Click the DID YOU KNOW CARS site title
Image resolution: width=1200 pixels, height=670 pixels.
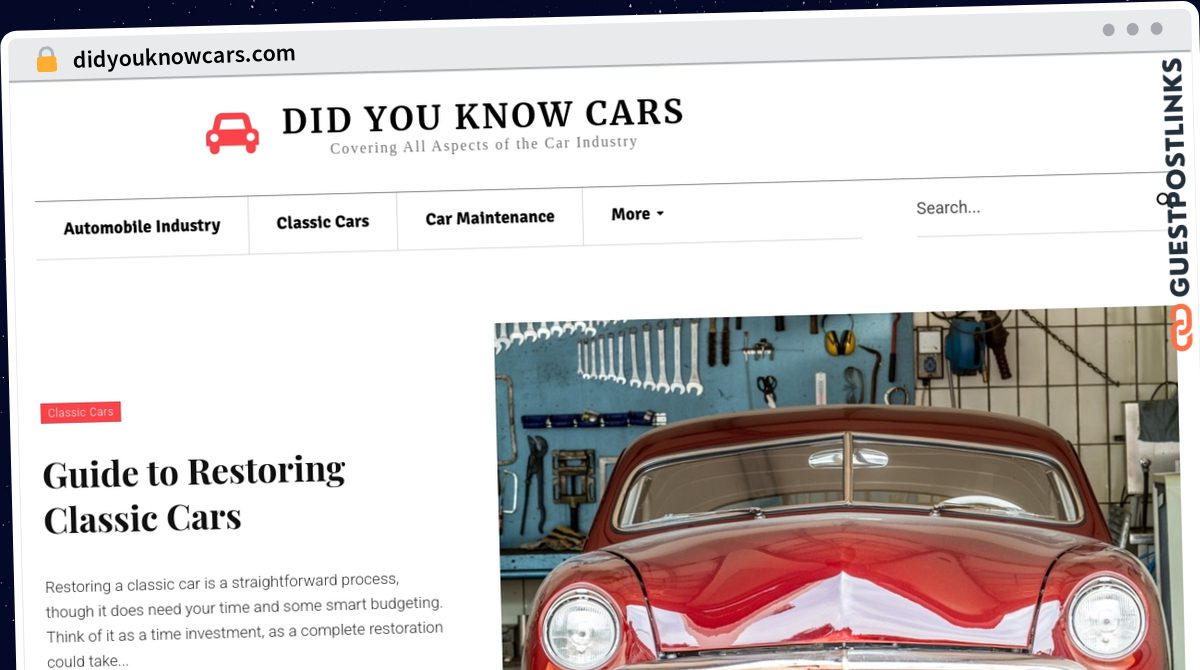[x=482, y=115]
